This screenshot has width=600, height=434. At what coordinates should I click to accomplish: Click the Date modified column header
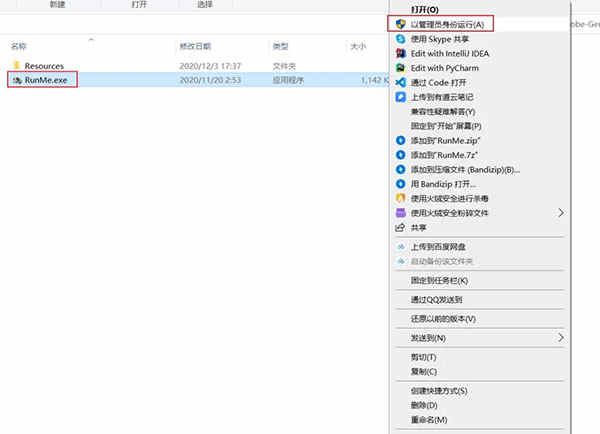[195, 46]
